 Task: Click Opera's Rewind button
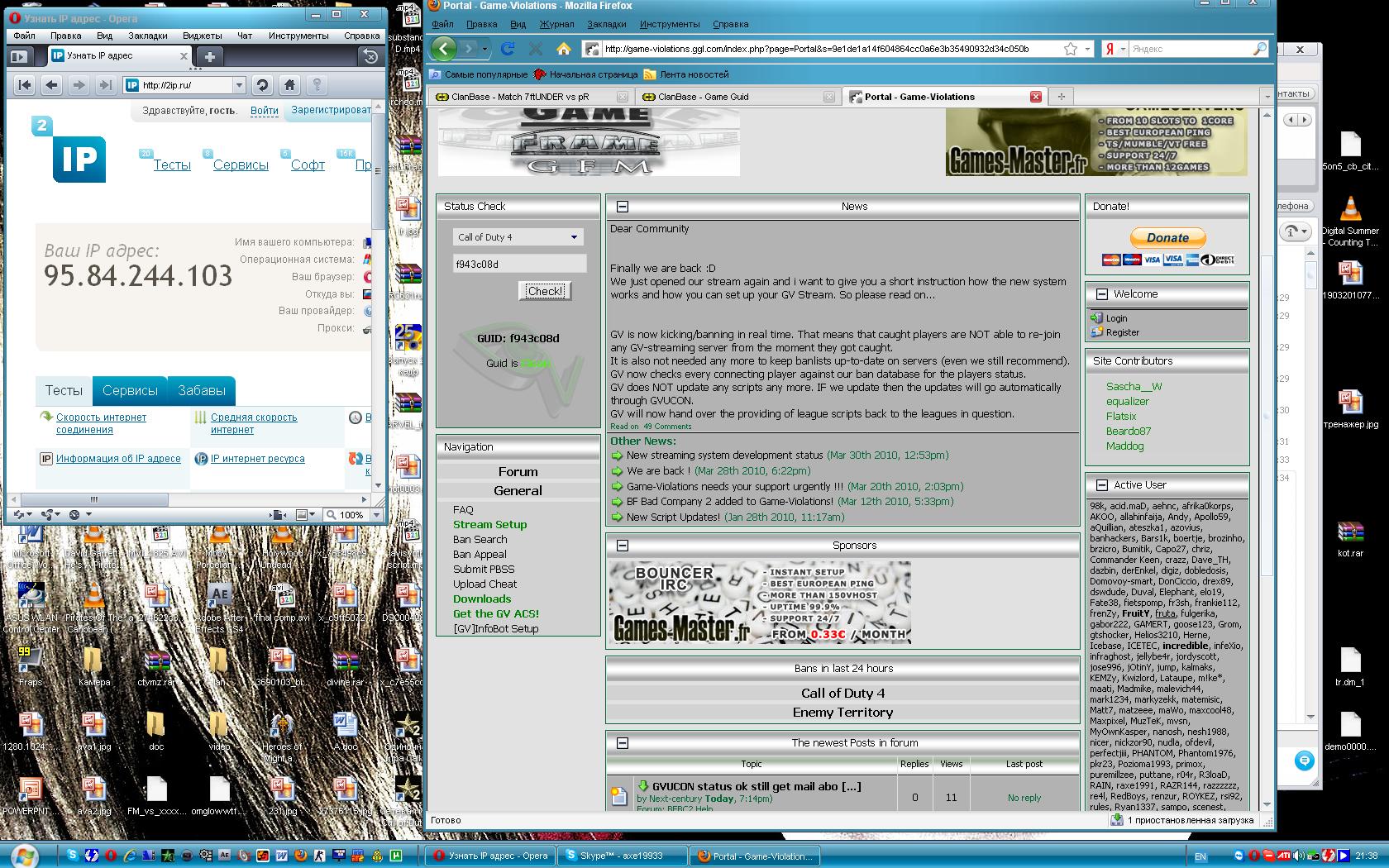coord(25,84)
